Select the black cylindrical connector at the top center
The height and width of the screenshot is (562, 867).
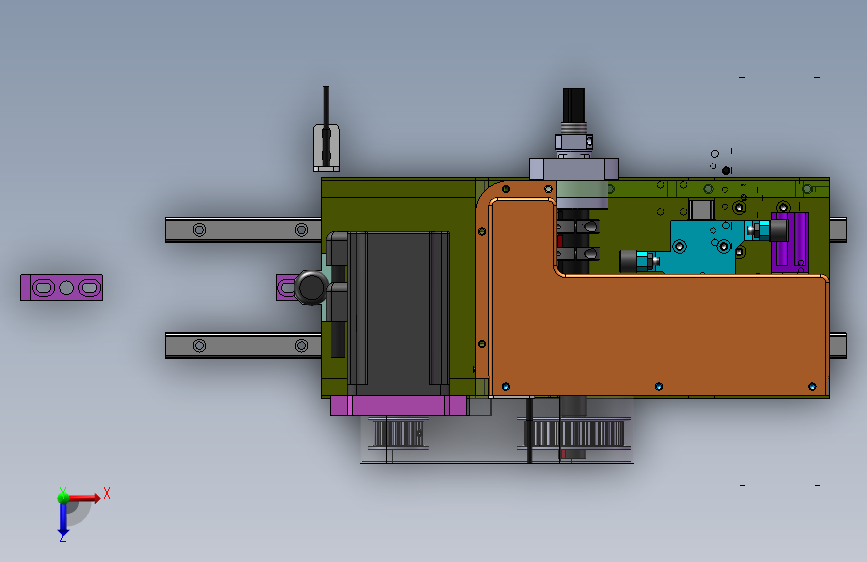click(x=574, y=105)
